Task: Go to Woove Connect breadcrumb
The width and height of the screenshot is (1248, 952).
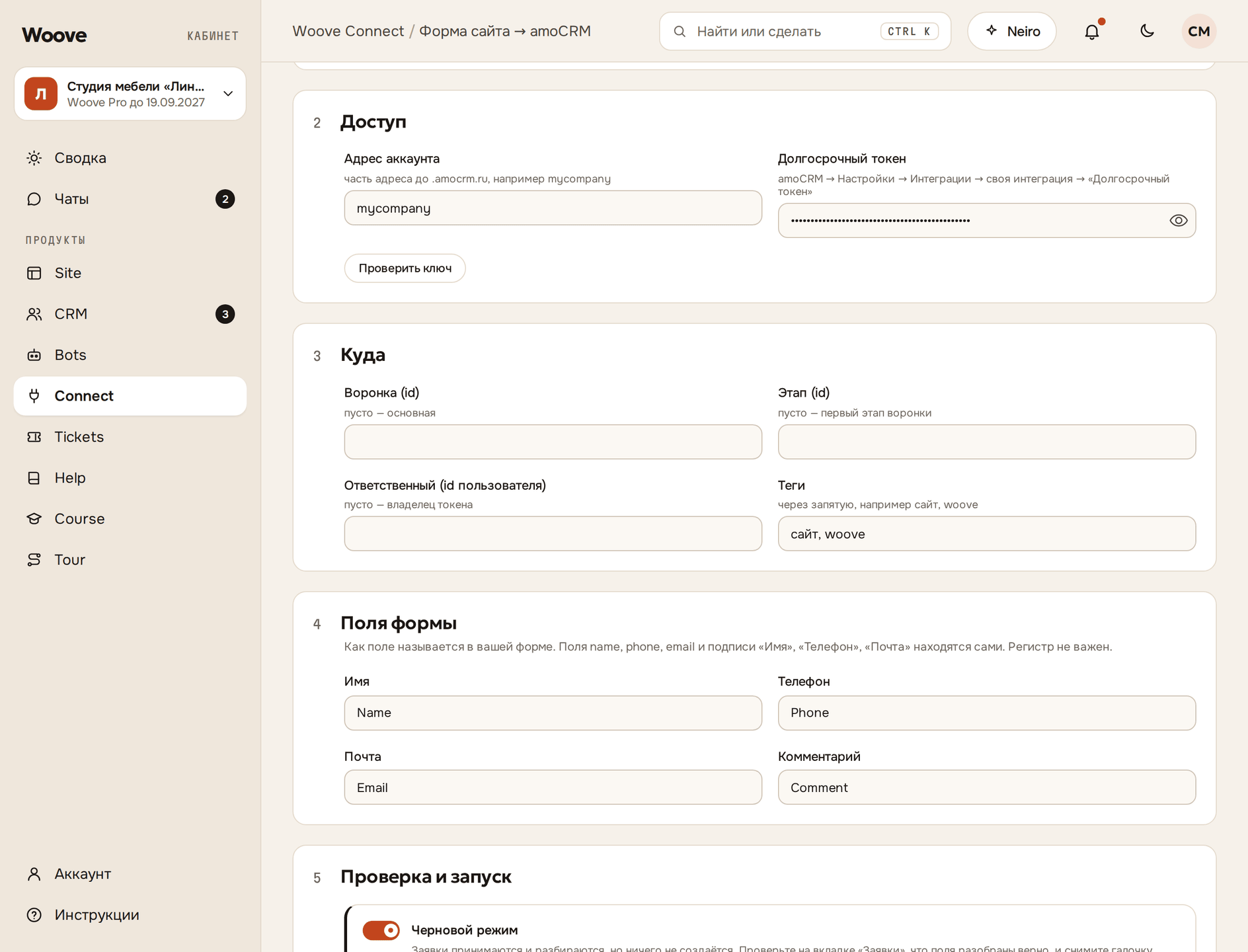Action: click(348, 31)
